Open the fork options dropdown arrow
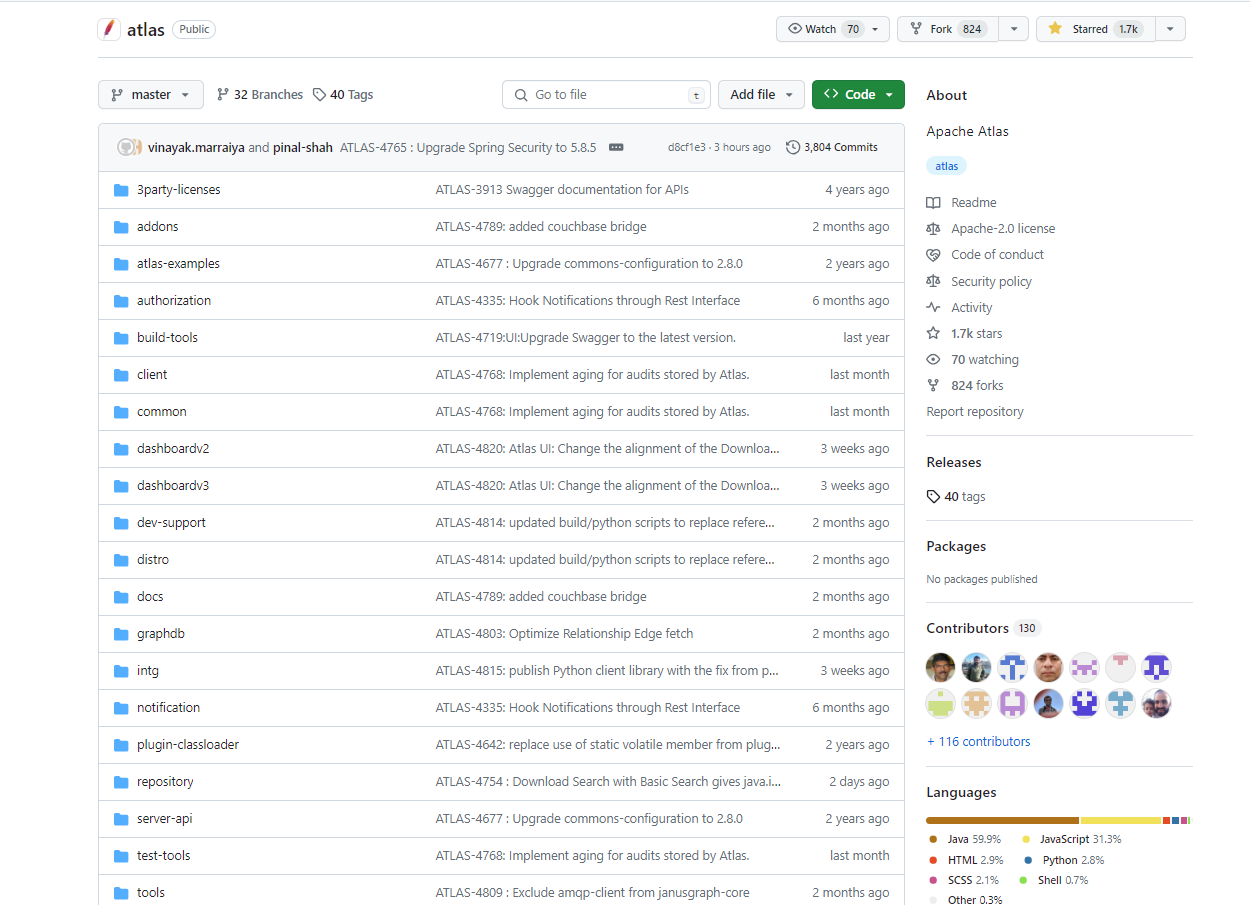The image size is (1250, 905). pyautogui.click(x=1013, y=29)
